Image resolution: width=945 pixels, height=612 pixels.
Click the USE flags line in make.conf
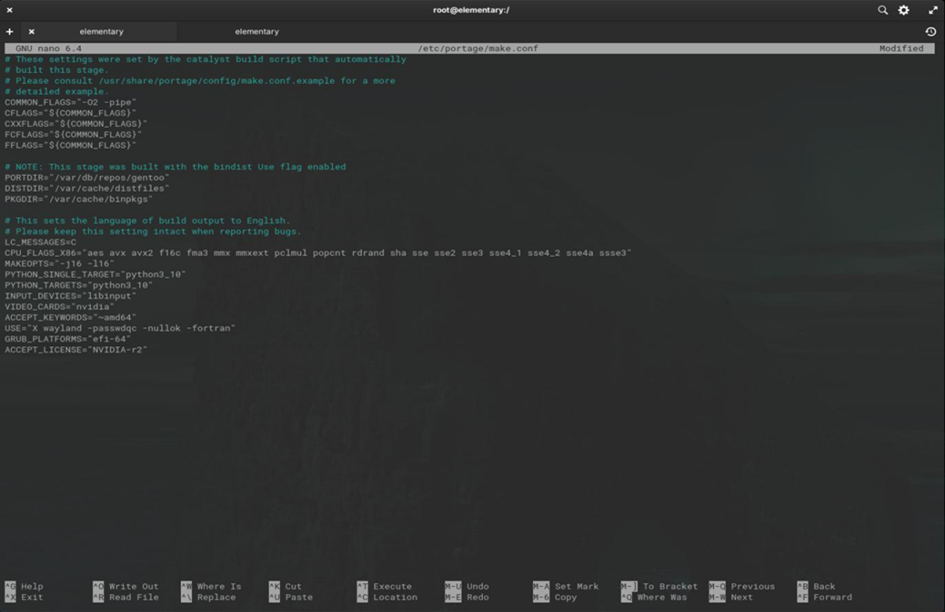click(120, 328)
